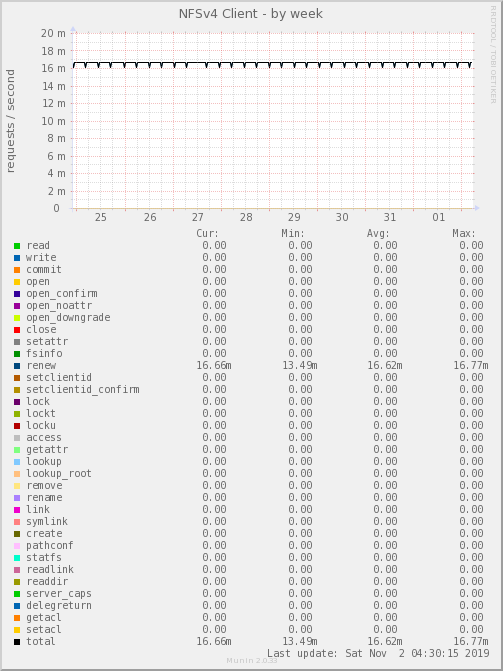
Task: Click the orange swatch beside commit
Action: [17, 270]
